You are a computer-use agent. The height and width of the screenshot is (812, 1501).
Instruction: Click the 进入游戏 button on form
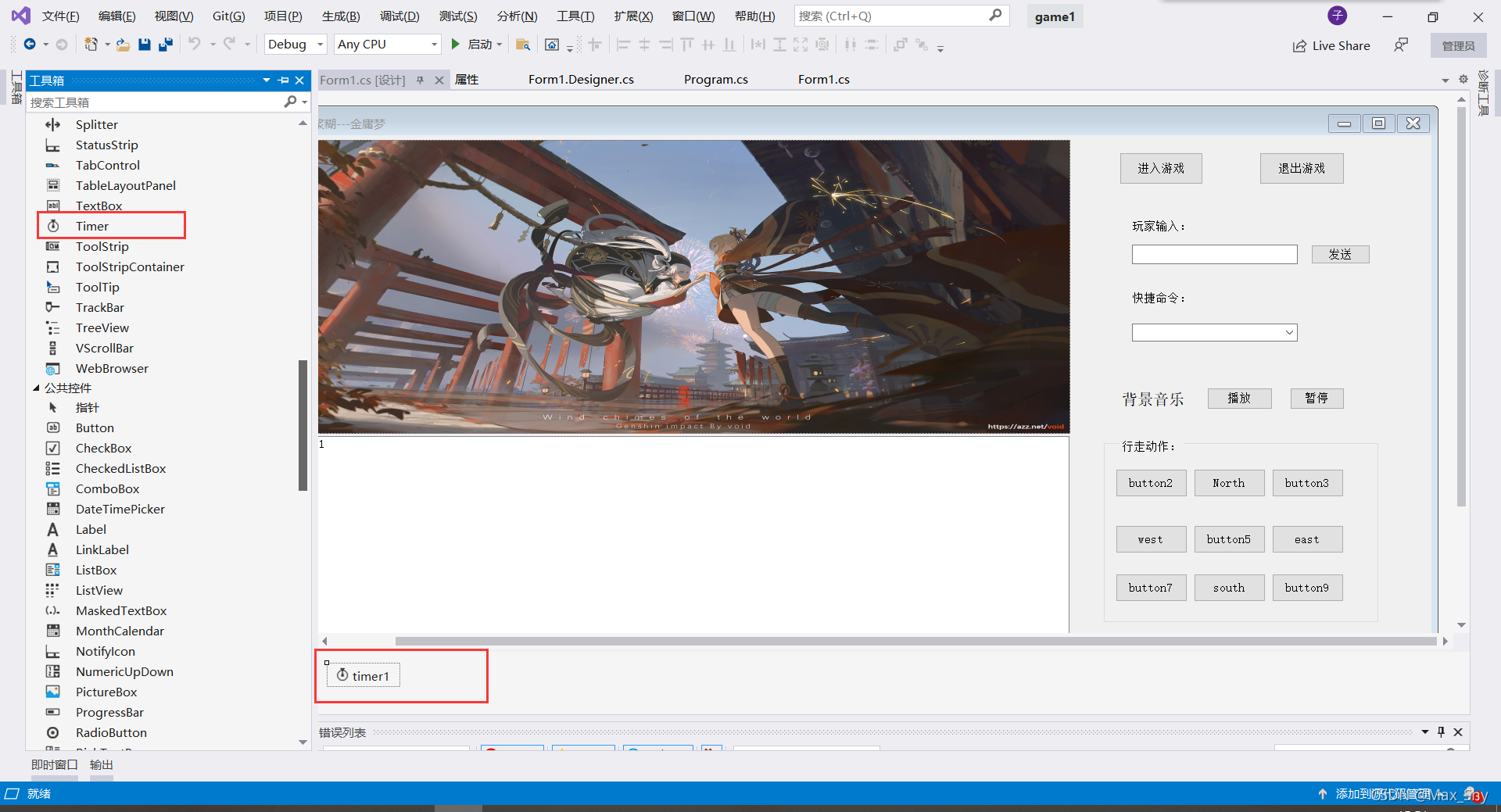tap(1161, 168)
